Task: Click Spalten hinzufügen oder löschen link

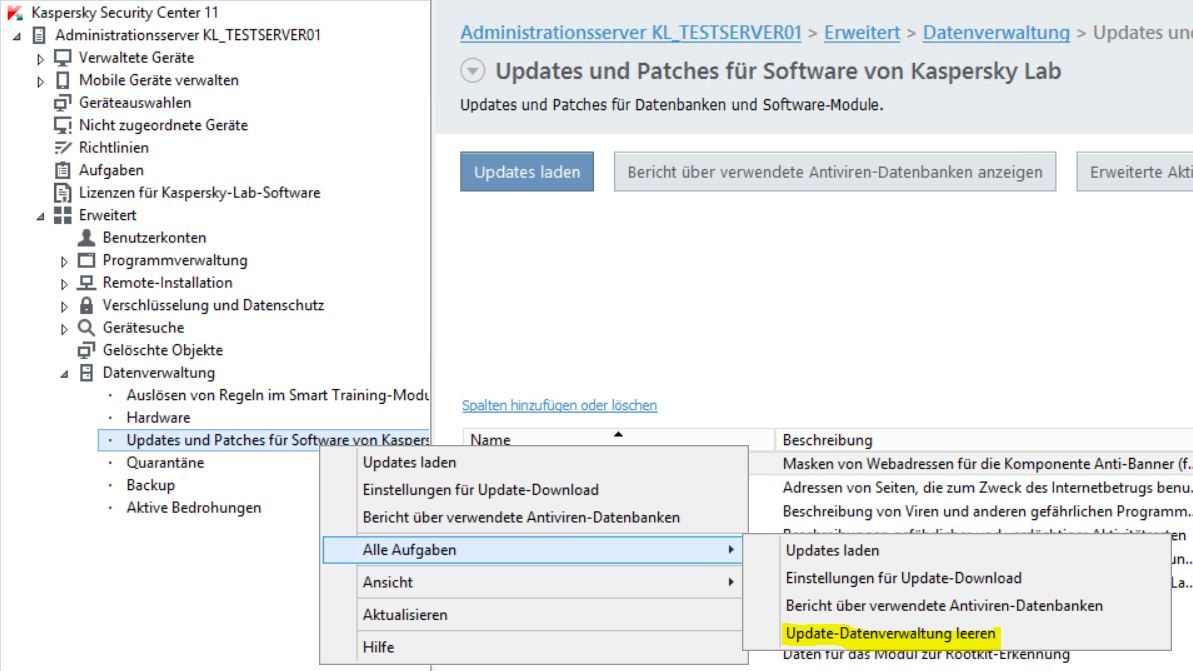Action: 559,405
